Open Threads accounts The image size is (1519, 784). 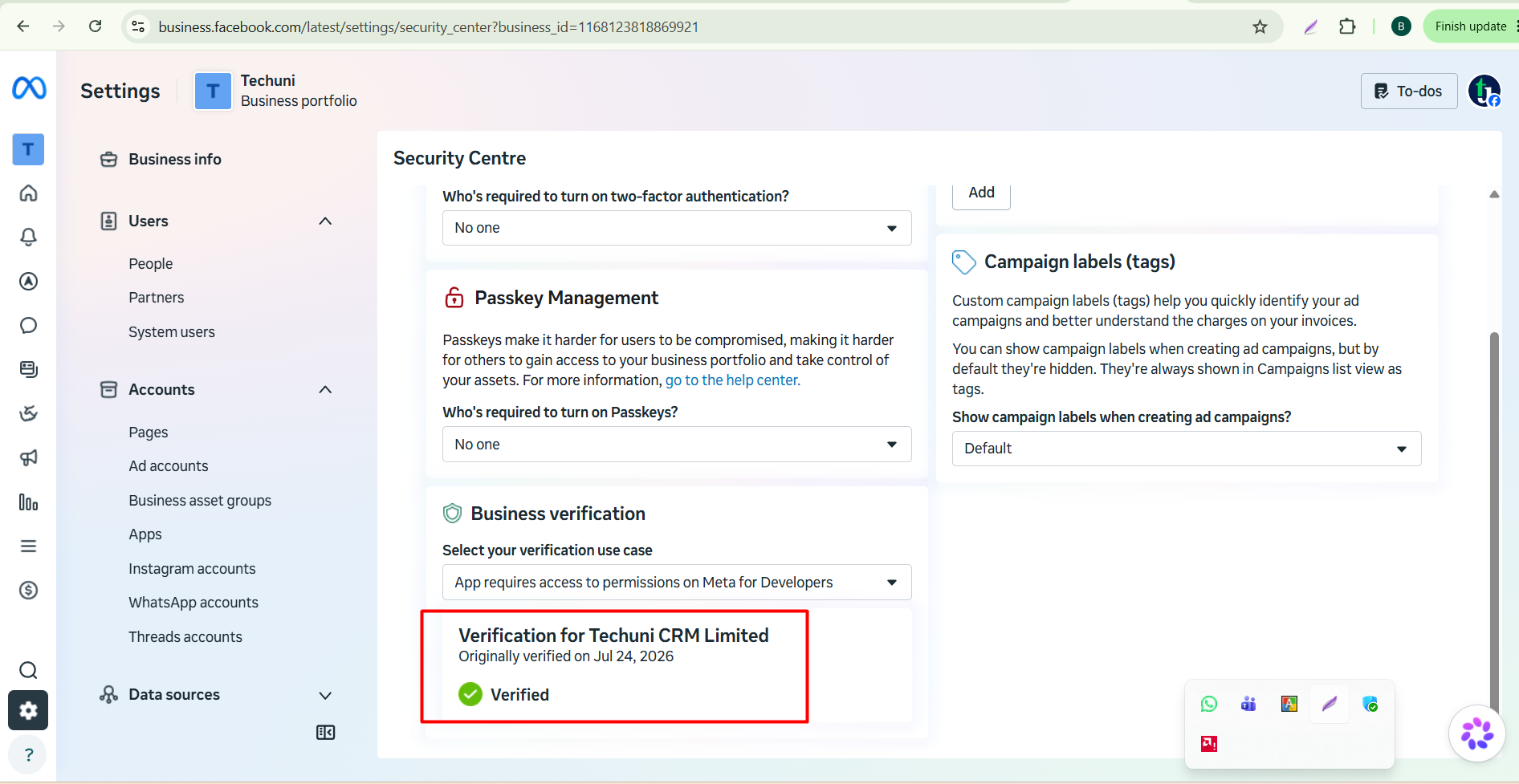click(185, 636)
